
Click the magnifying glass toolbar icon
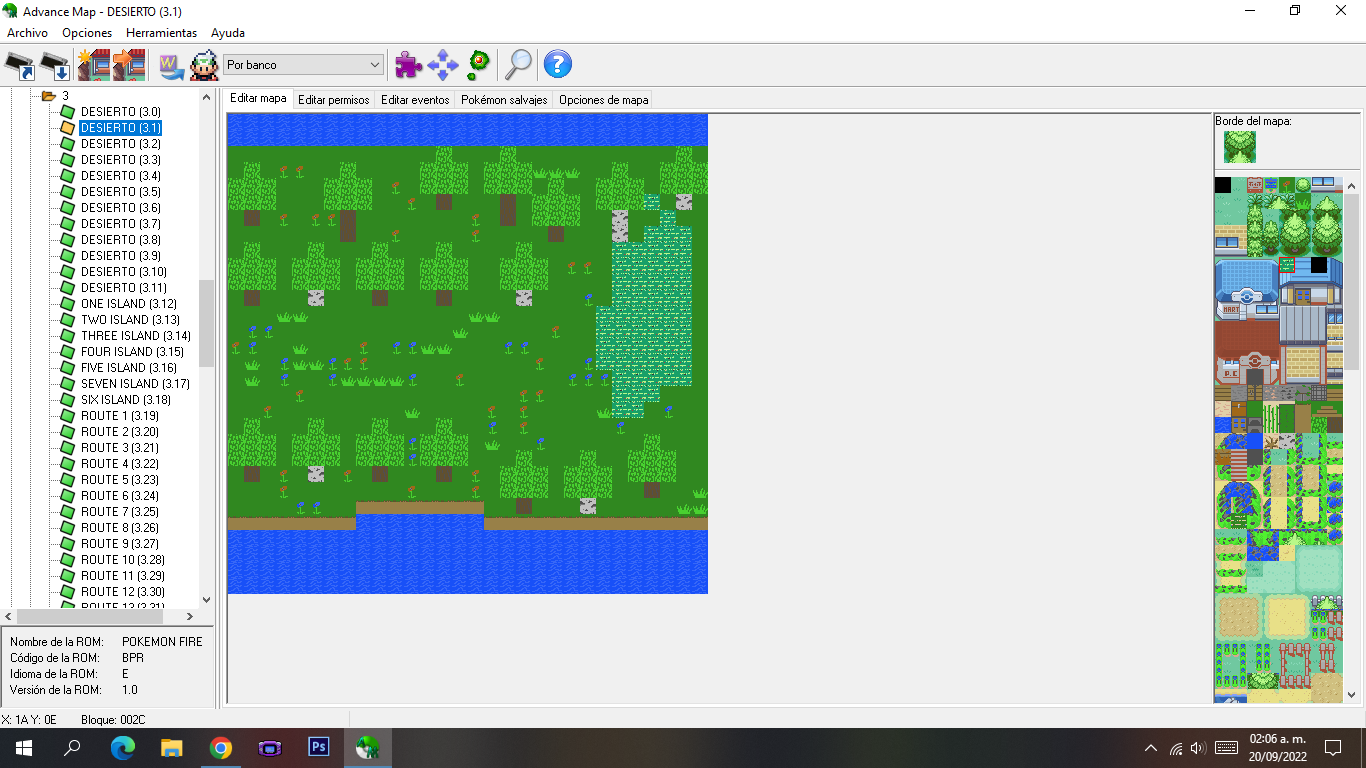pos(518,65)
